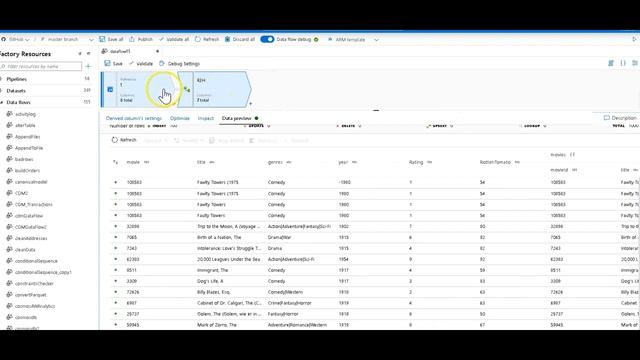Screen dimensions: 640x360
Task: Click the sort icon in the preview header
Action: (x=116, y=162)
